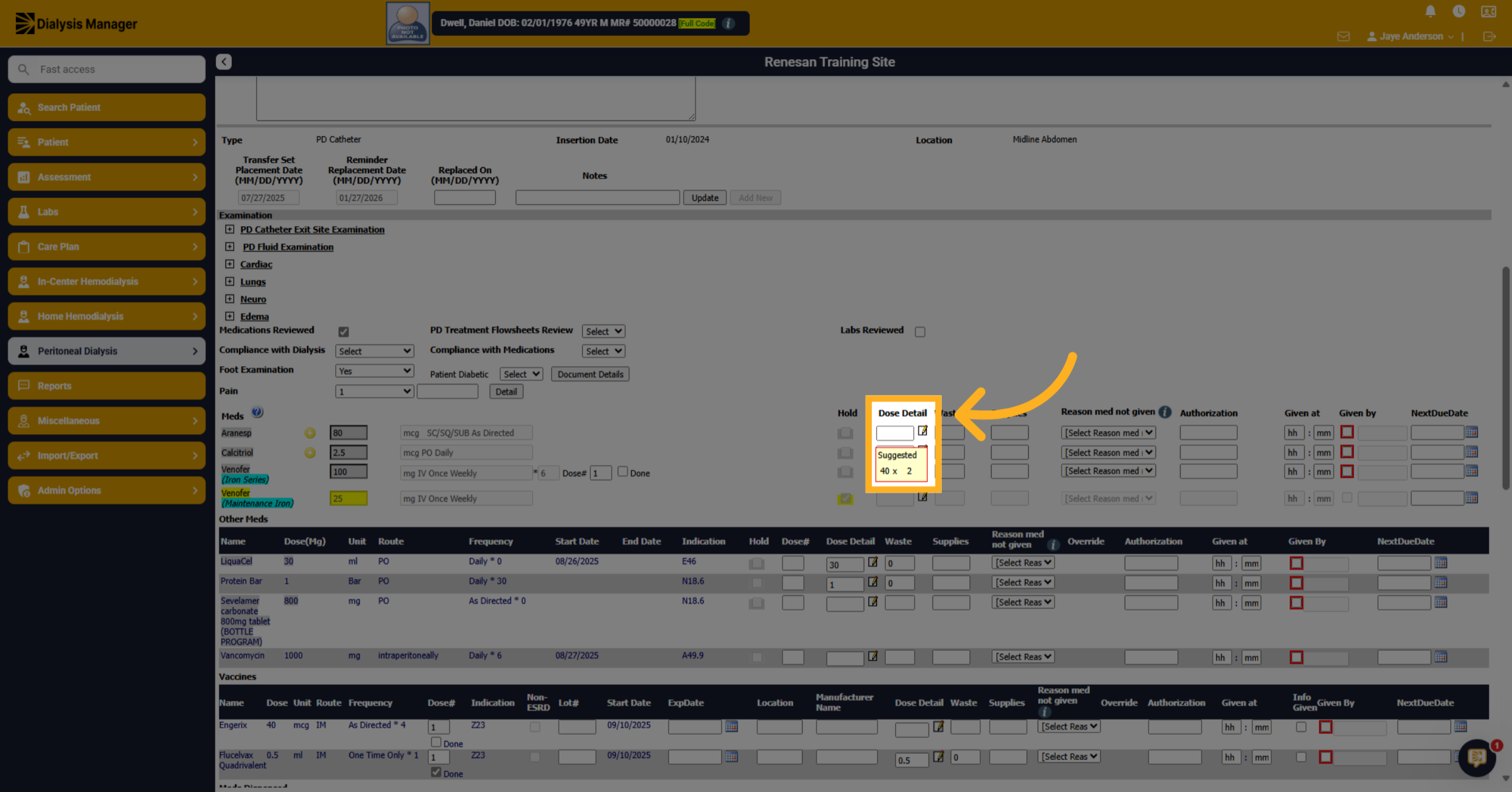Uncheck Flucelvax Done checkbox
This screenshot has height=792, width=1512.
[x=436, y=772]
